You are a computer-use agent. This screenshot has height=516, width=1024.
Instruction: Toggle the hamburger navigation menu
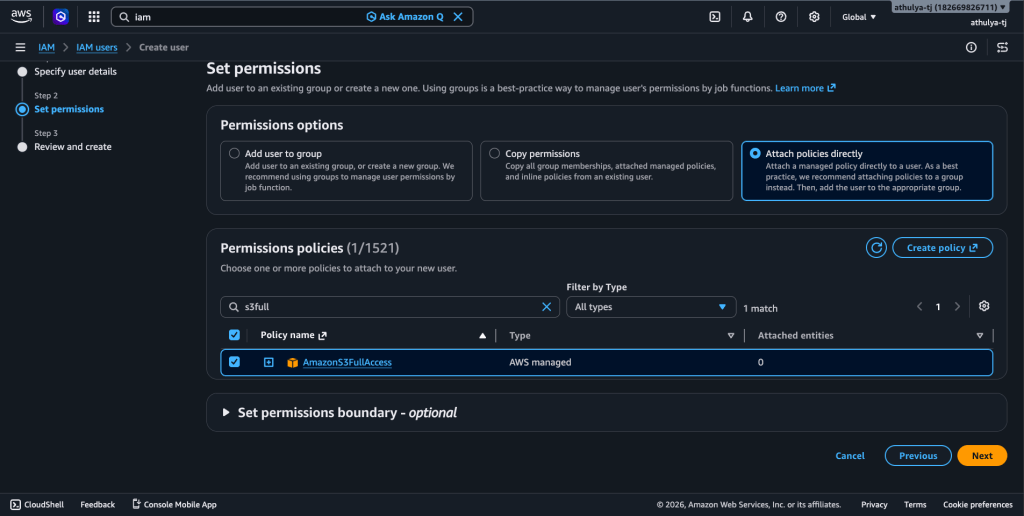20,47
